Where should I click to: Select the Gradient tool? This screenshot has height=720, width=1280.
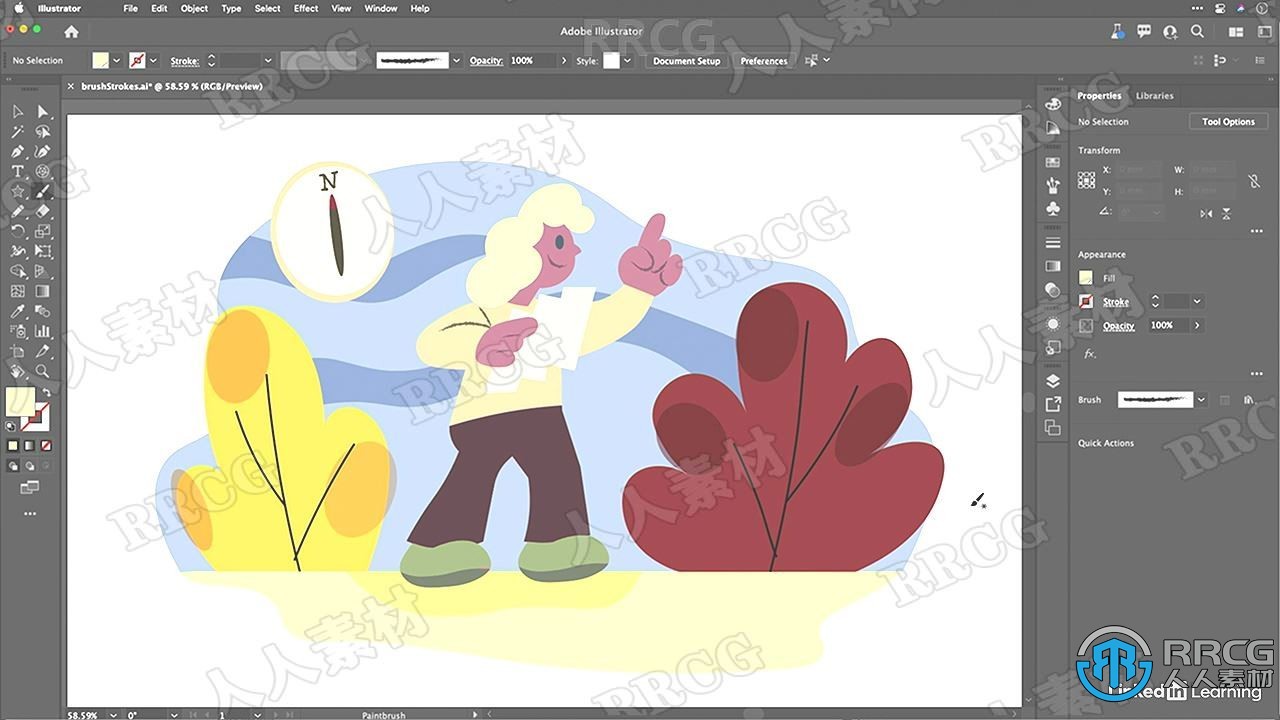pos(43,292)
